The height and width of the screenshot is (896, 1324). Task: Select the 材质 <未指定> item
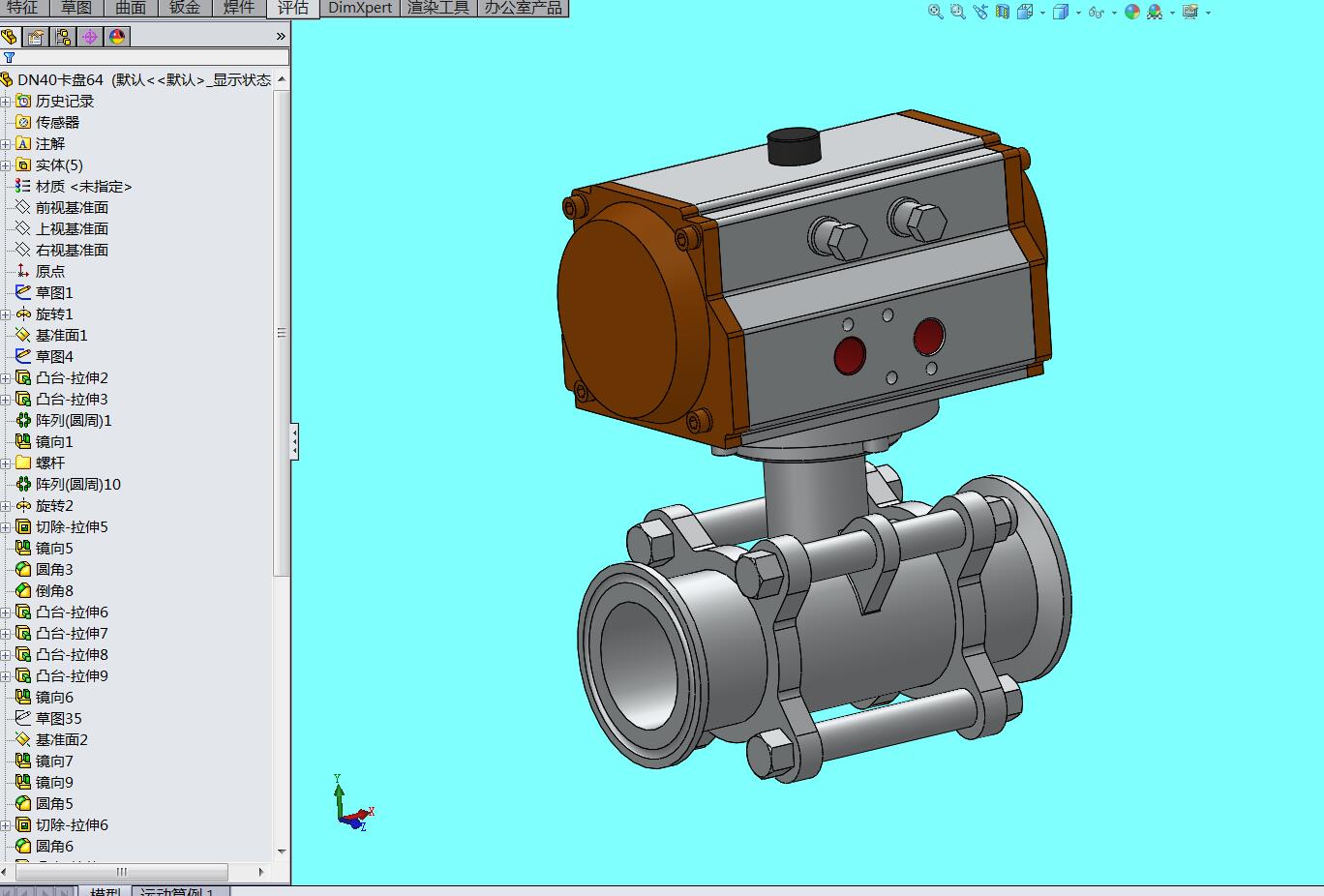(83, 187)
